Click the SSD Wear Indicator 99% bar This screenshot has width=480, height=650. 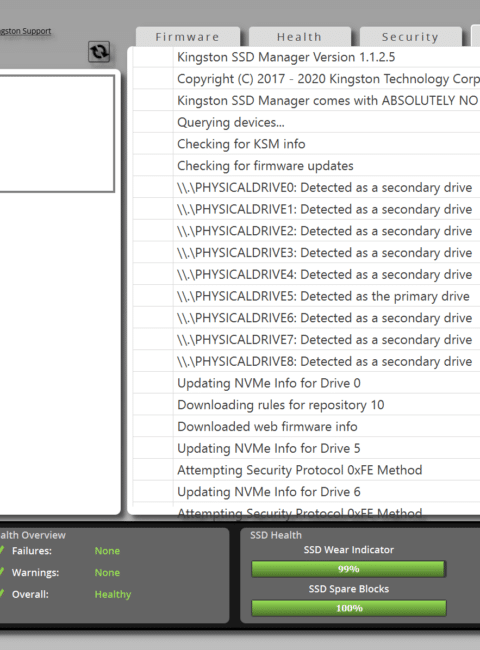pos(349,569)
